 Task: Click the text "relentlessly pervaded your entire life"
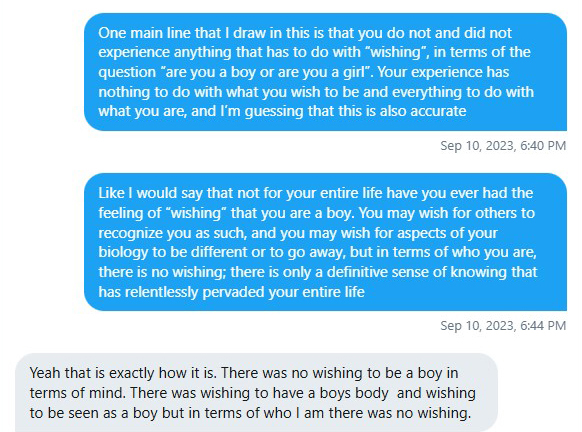244,292
